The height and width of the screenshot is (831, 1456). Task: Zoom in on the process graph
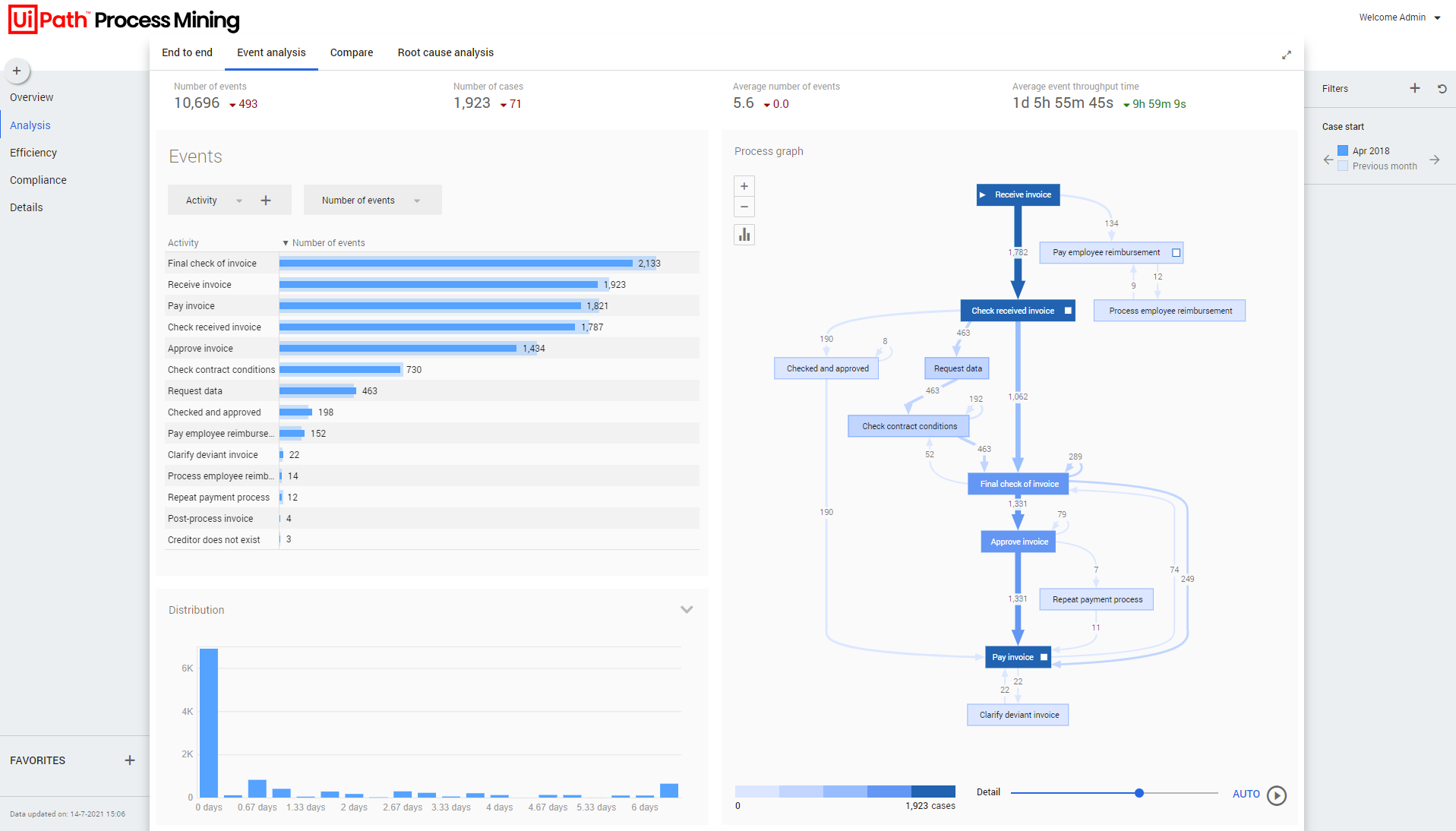tap(744, 186)
